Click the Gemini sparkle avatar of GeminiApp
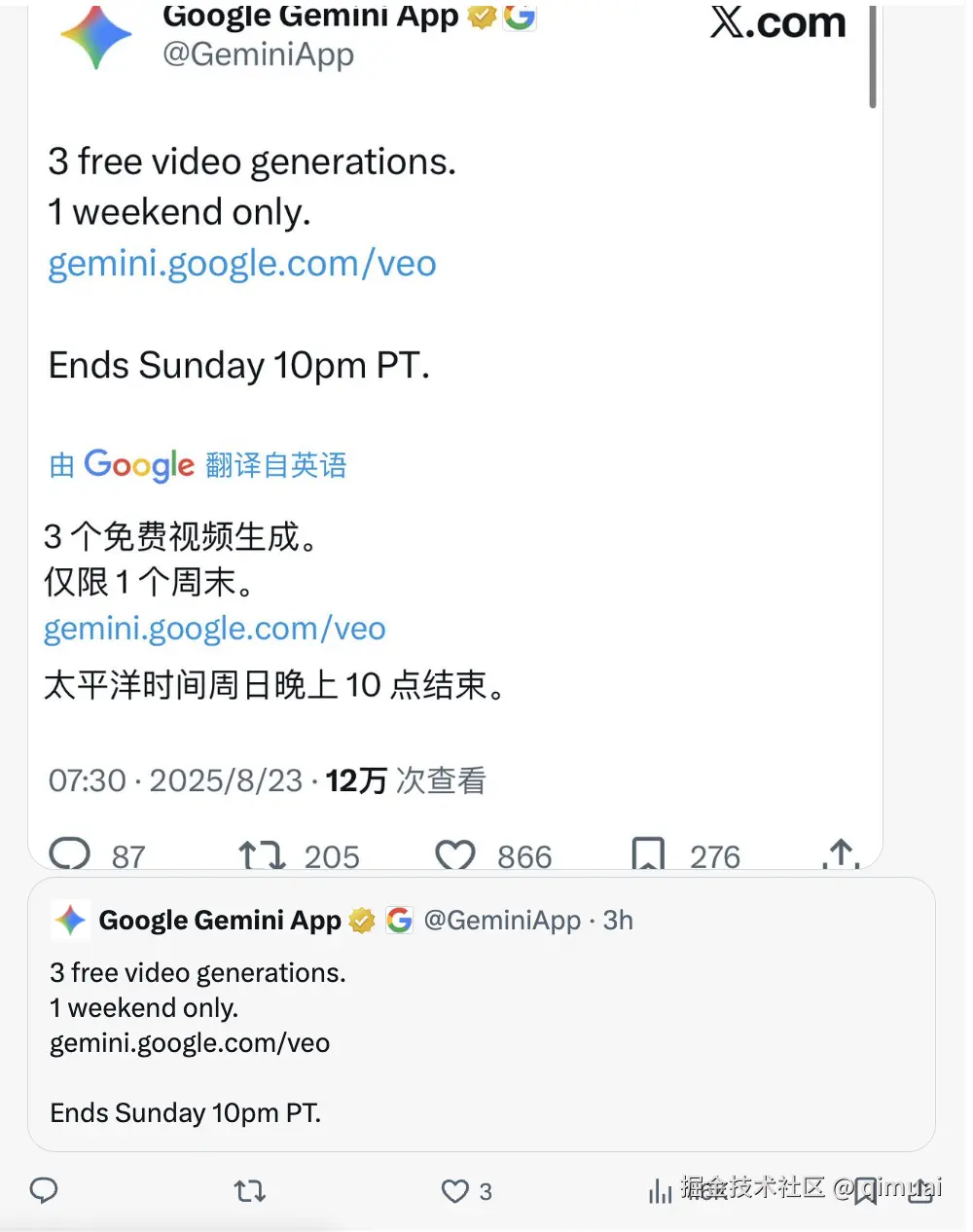The width and height of the screenshot is (973, 1232). [x=96, y=34]
